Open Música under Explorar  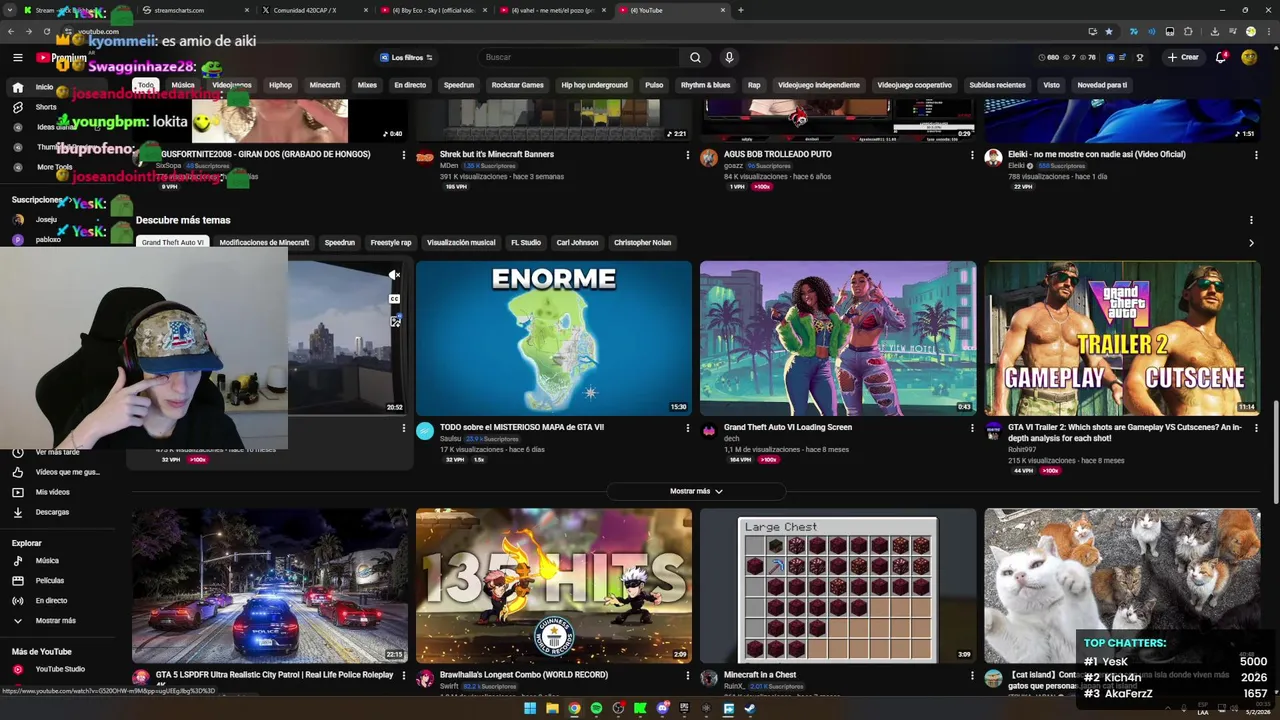(x=47, y=560)
